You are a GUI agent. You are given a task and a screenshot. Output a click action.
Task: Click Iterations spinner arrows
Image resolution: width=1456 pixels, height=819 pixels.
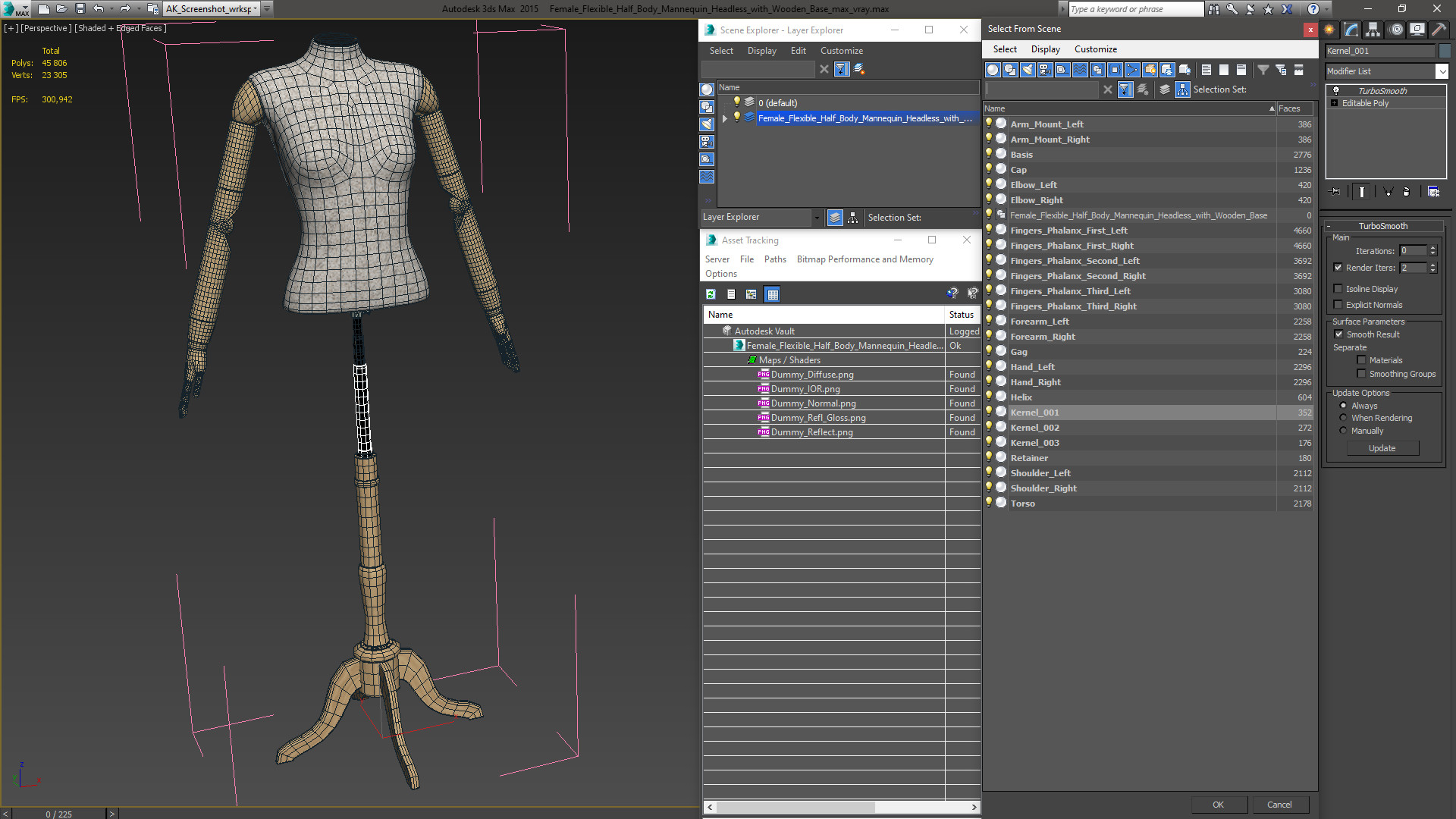1432,251
